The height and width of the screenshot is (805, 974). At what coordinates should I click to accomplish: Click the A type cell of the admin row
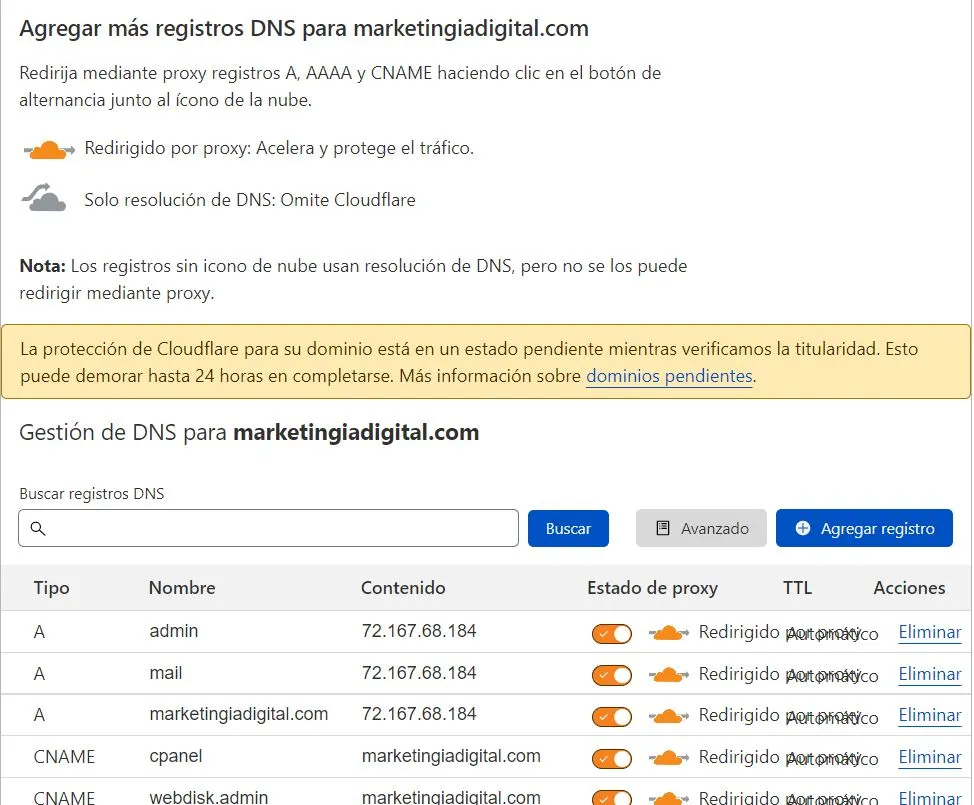pos(39,632)
